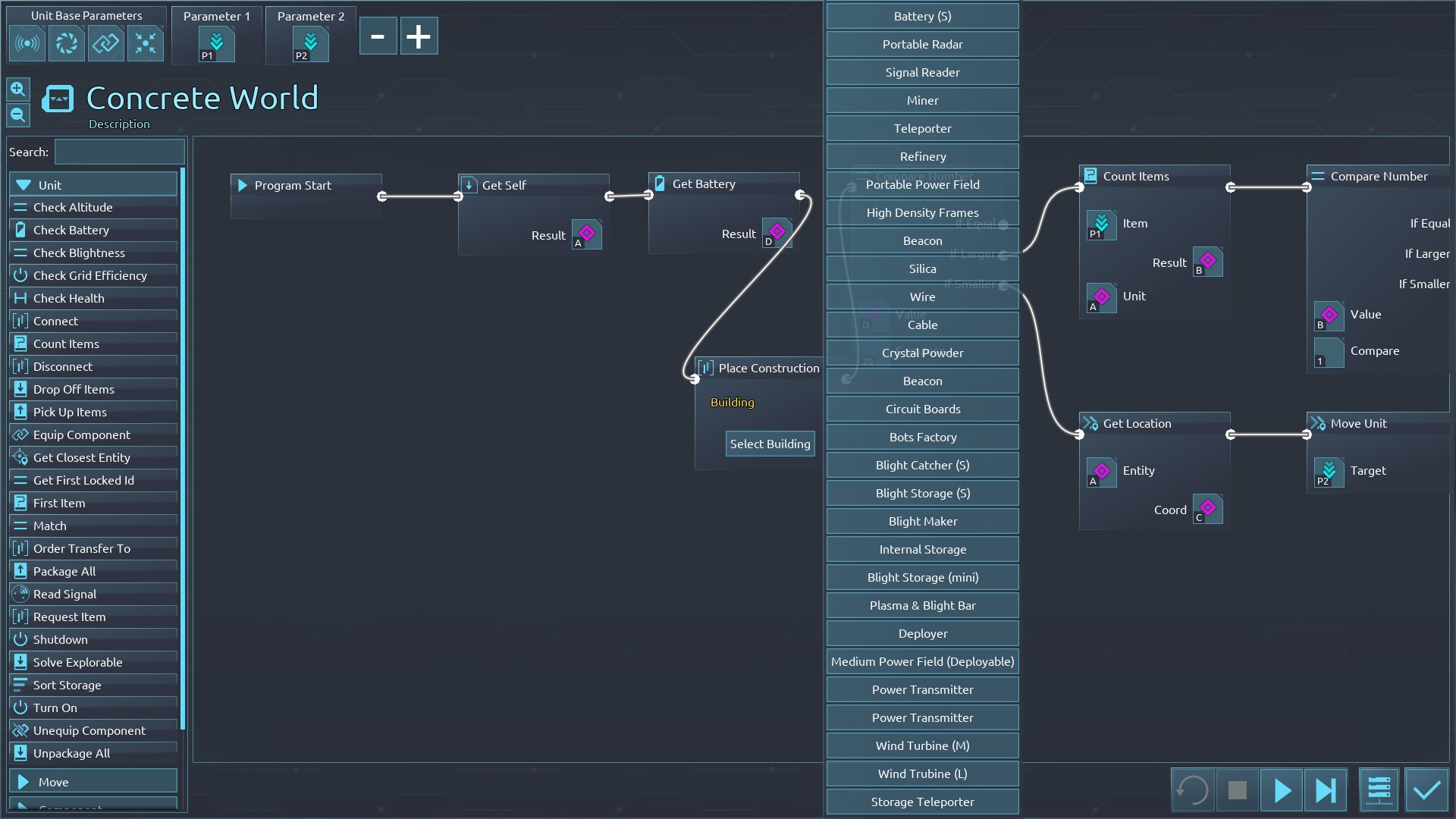
Task: Click the Parameter 1 P1 icon
Action: [216, 44]
